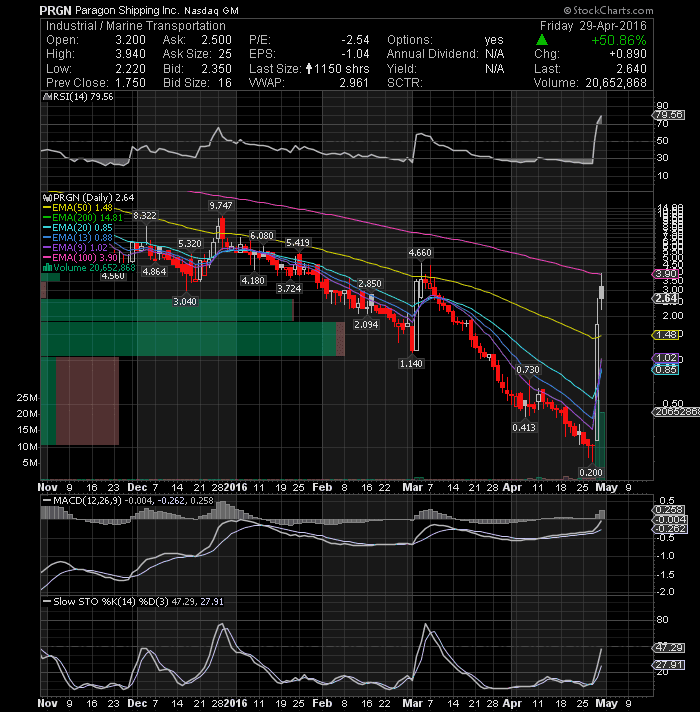This screenshot has width=700, height=712.
Task: Click the Last Size 1150 shrs value
Action: 341,69
